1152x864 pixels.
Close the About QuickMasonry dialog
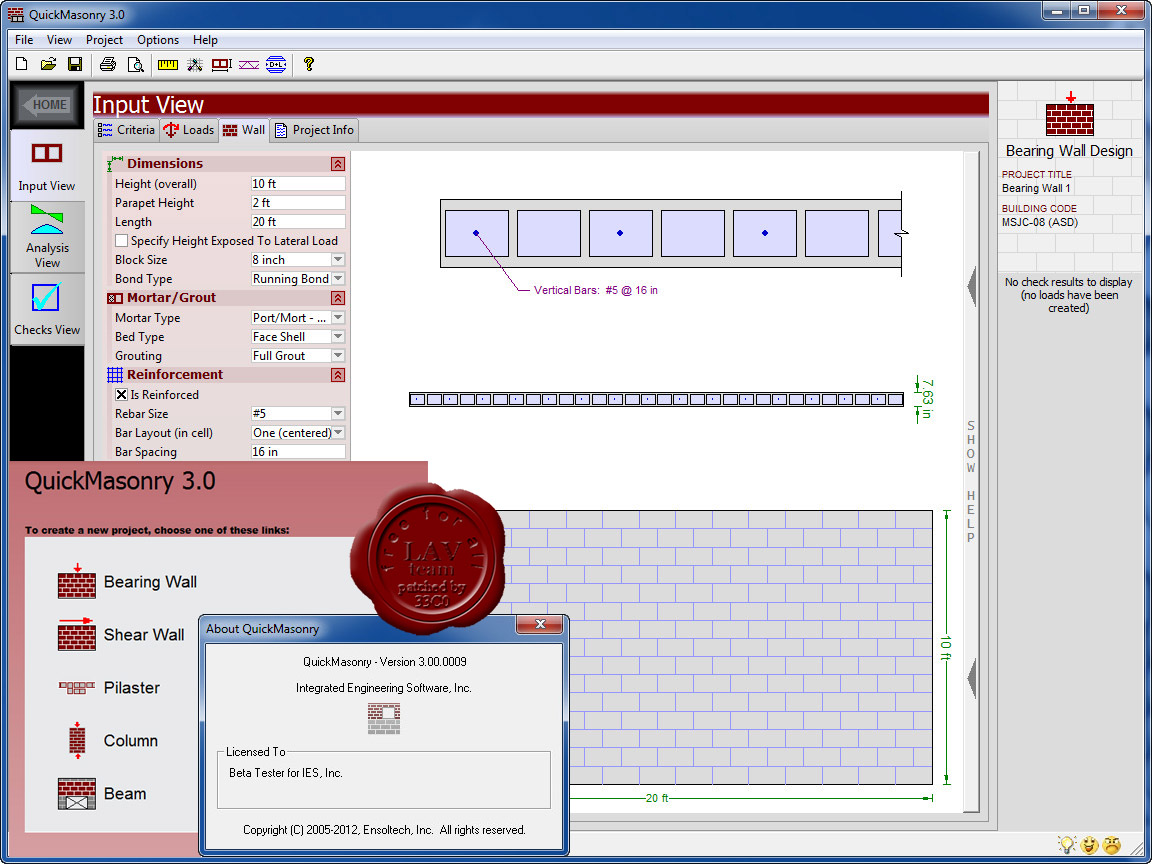[540, 624]
